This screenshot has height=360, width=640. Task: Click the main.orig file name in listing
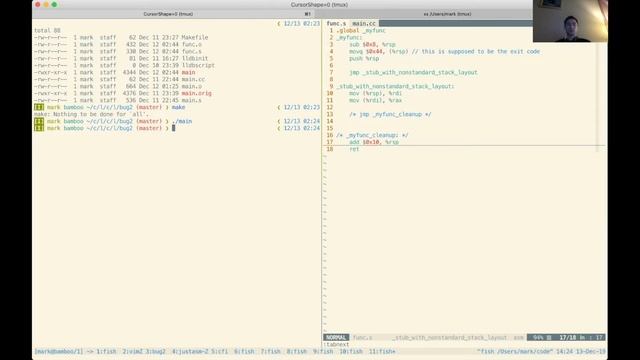(196, 93)
